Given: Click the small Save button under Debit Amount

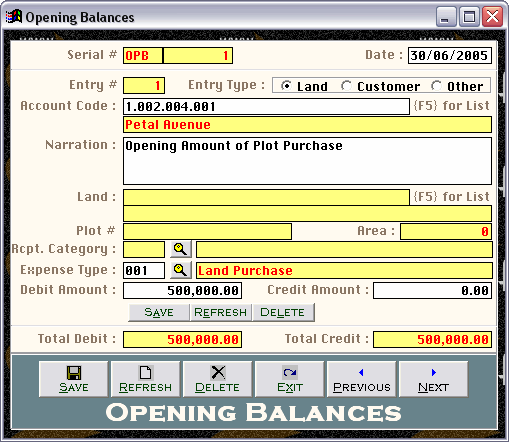Looking at the screenshot, I should [159, 312].
